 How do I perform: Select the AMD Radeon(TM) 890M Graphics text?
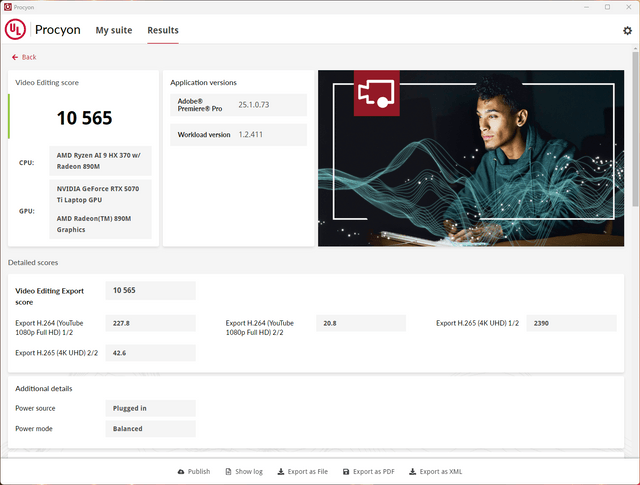click(x=94, y=224)
